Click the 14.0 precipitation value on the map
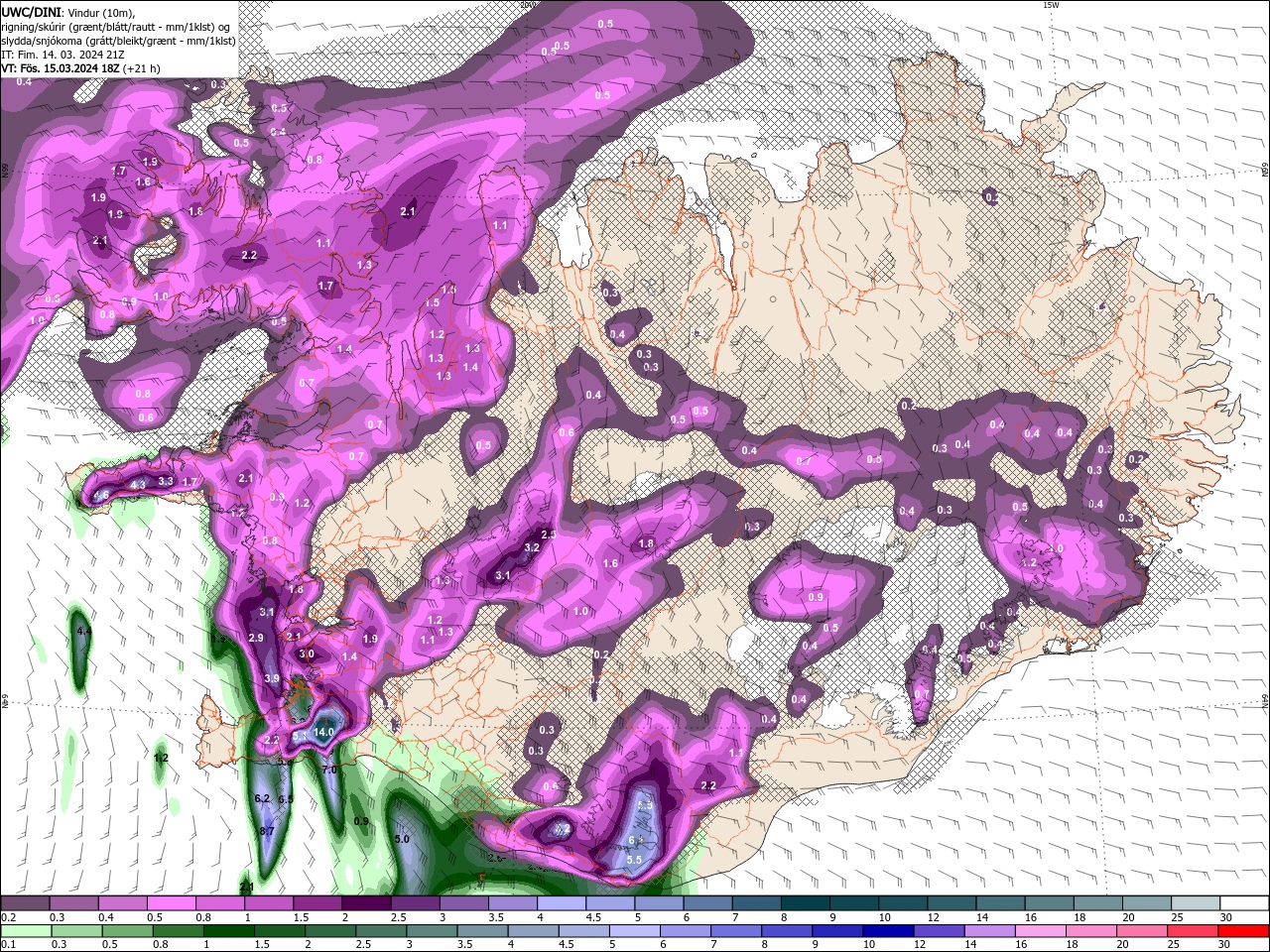This screenshot has height=952, width=1270. click(x=324, y=733)
